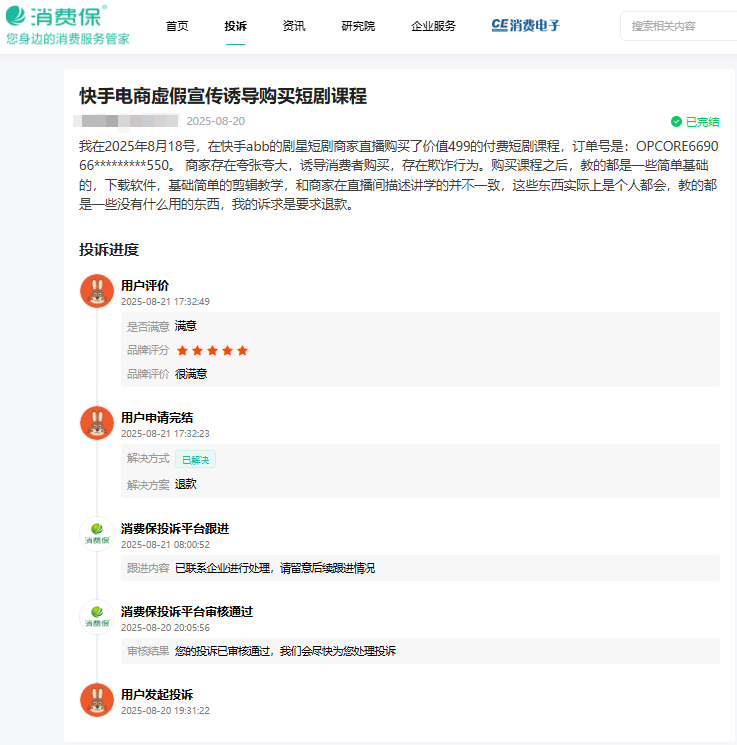Click the rabbit avatar beside 用户申请完结

tap(97, 423)
